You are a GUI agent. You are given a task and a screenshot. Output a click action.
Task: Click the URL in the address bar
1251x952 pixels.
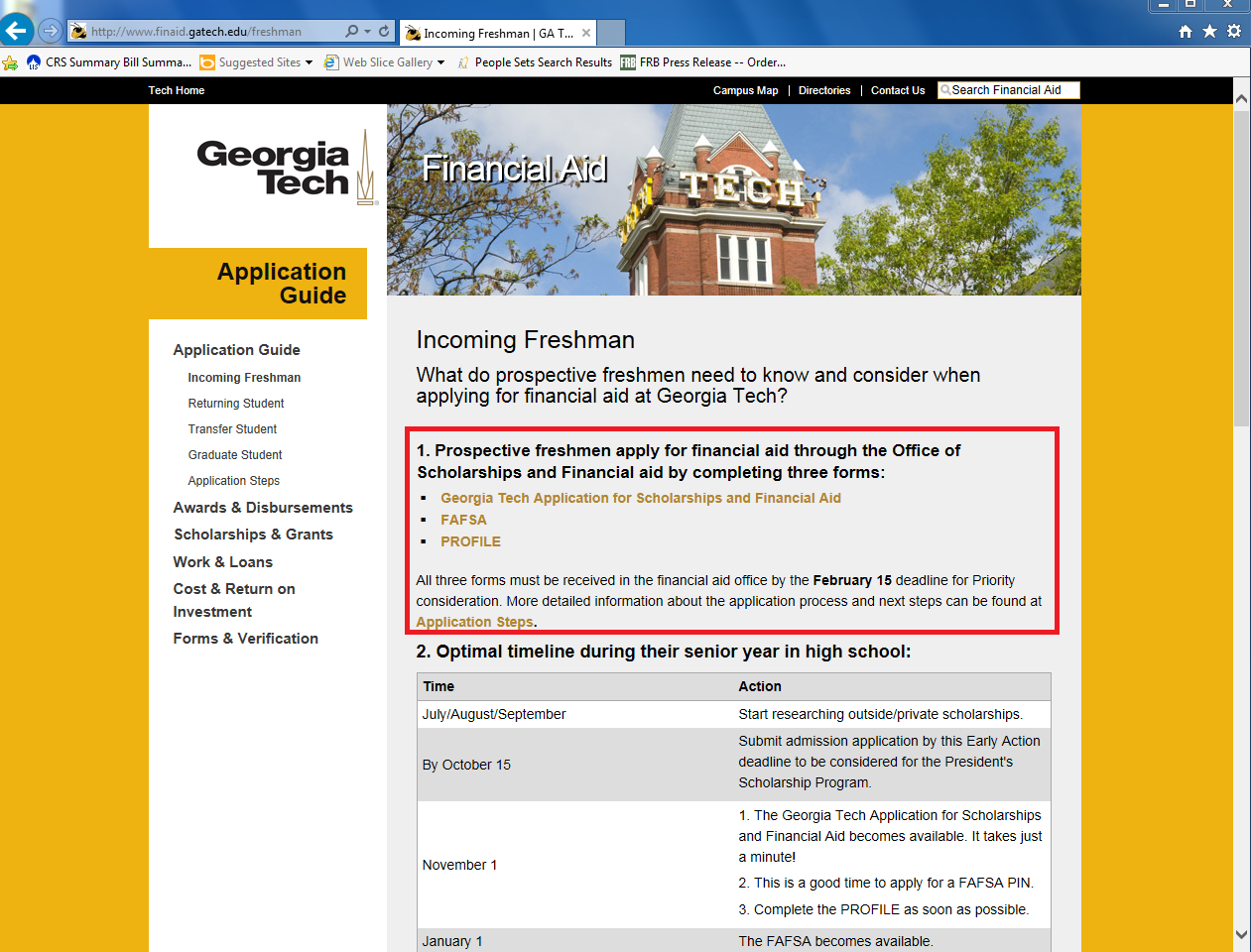pos(196,32)
